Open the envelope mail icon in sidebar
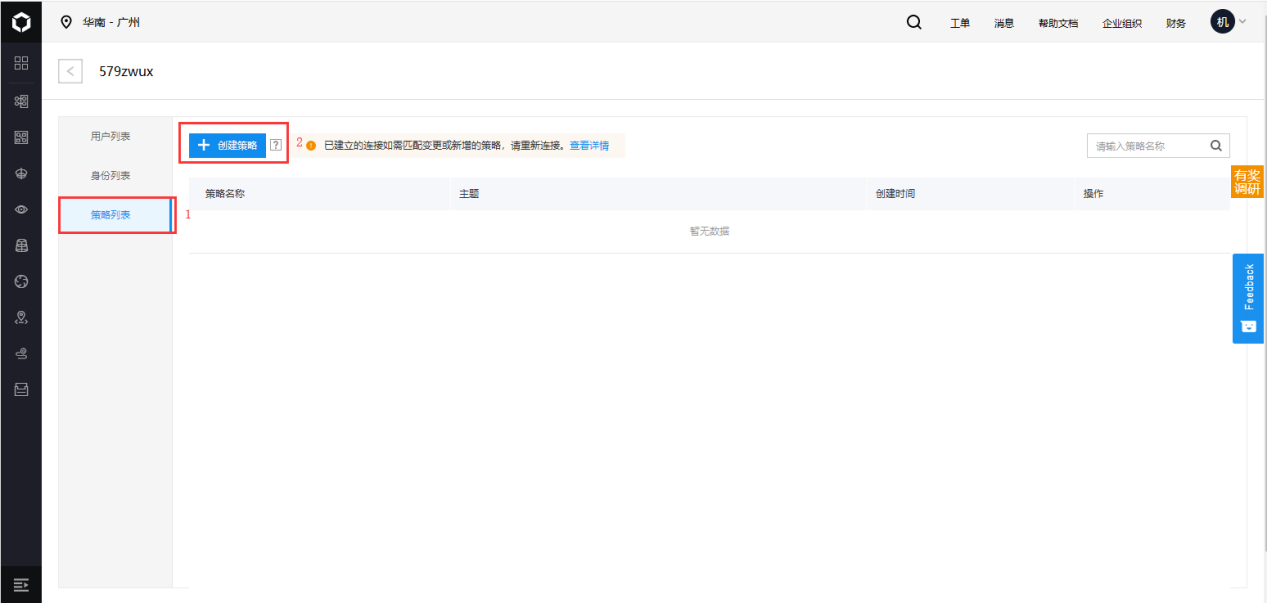 pyautogui.click(x=21, y=389)
